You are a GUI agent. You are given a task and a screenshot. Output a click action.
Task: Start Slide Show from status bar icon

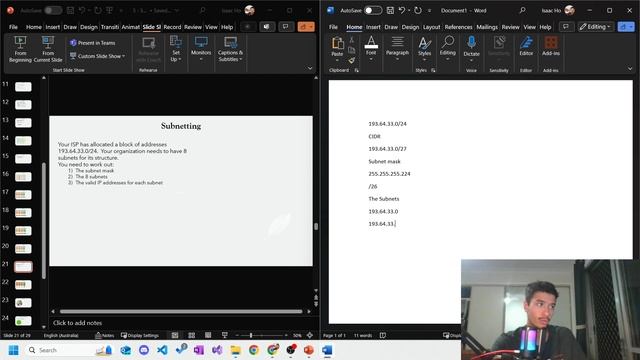click(x=224, y=335)
